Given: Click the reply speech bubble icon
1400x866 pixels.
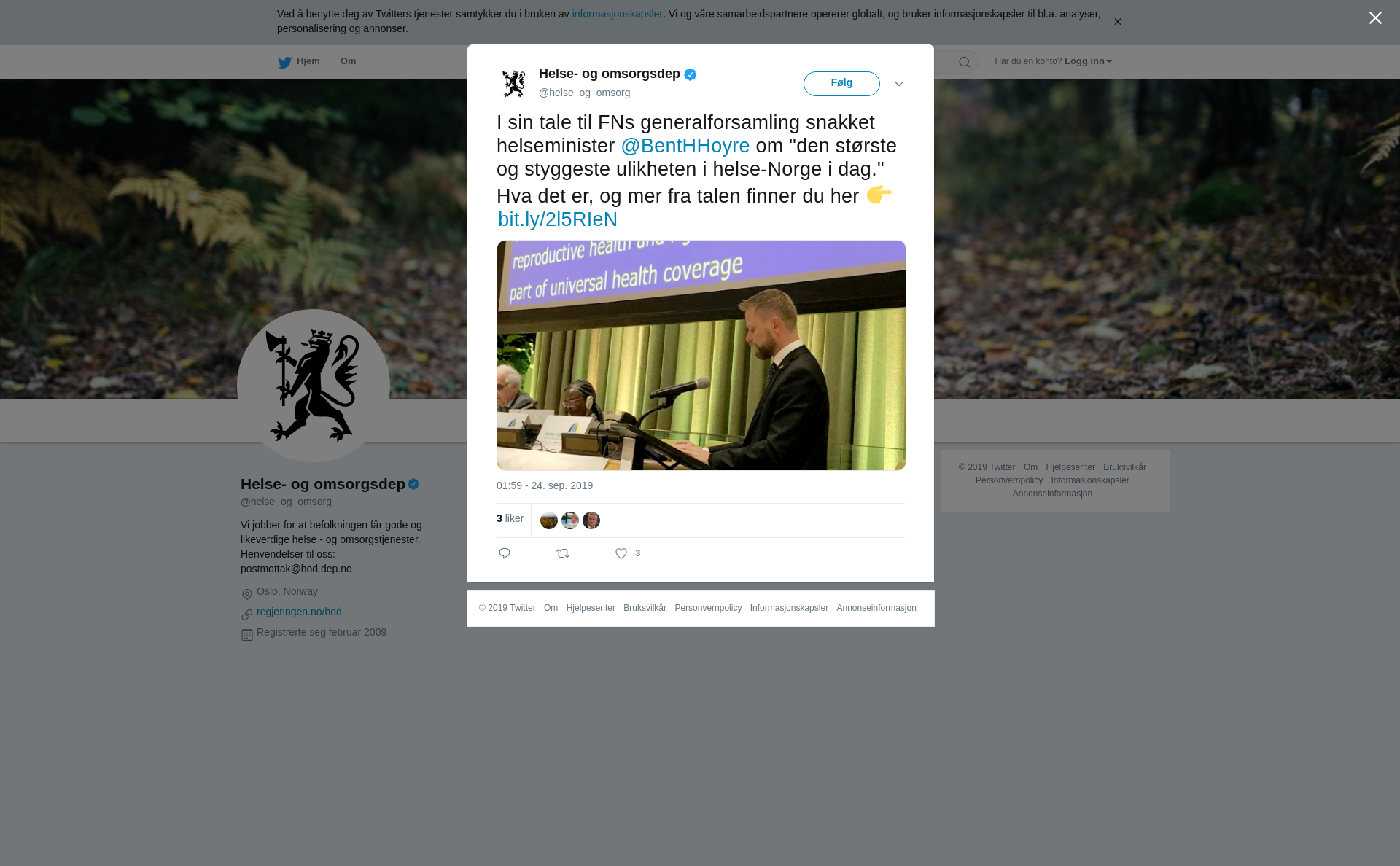Looking at the screenshot, I should (505, 554).
